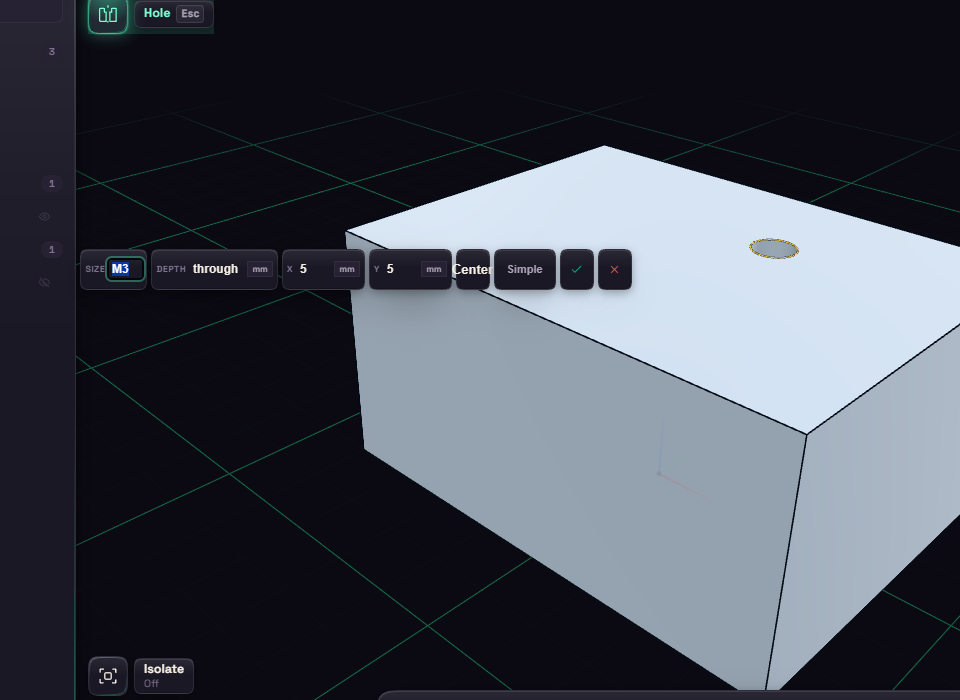The image size is (960, 700).
Task: Select the mm unit in Y field
Action: click(x=433, y=269)
